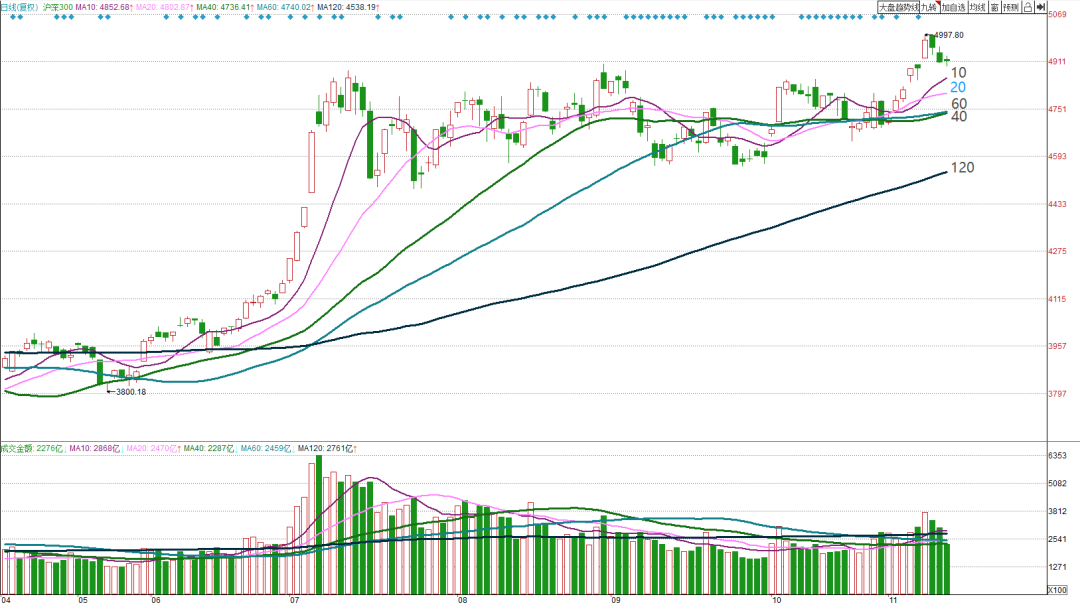Click the 2541 volume axis label
The height and width of the screenshot is (605, 1080).
pos(1057,540)
